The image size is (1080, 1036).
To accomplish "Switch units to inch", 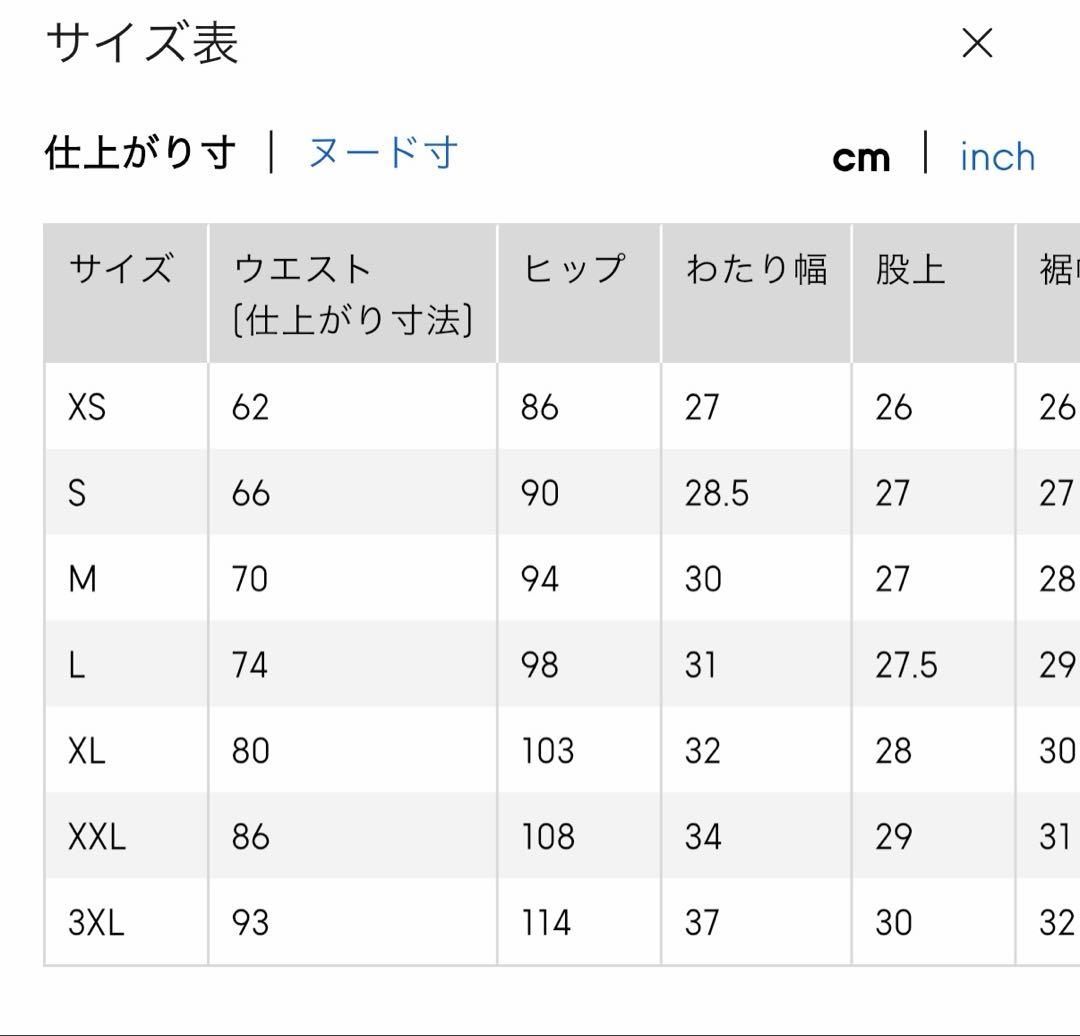I will pyautogui.click(x=997, y=157).
